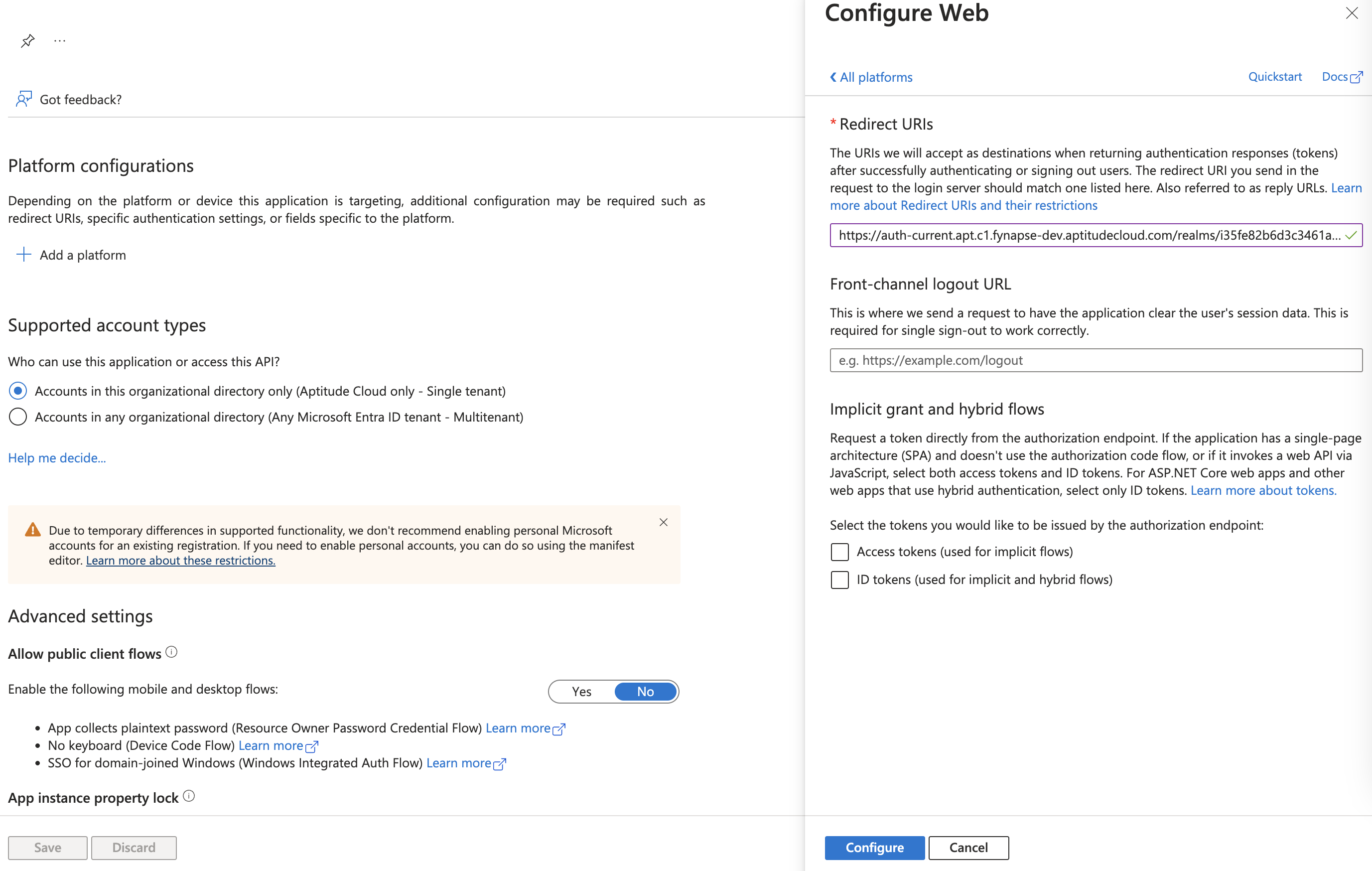Click info icon beside App instance property lock
Image resolution: width=1372 pixels, height=871 pixels.
189,796
